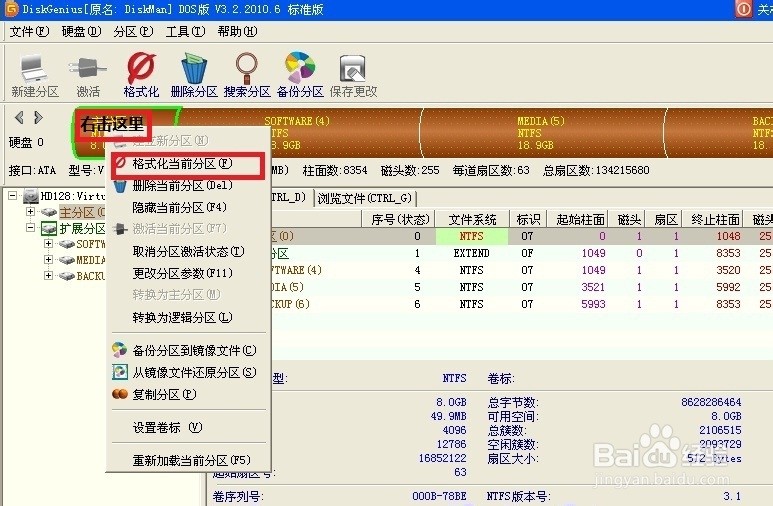Viewport: 773px width, 506px height.
Task: Click the 新建分区 new partition icon
Action: tap(34, 69)
